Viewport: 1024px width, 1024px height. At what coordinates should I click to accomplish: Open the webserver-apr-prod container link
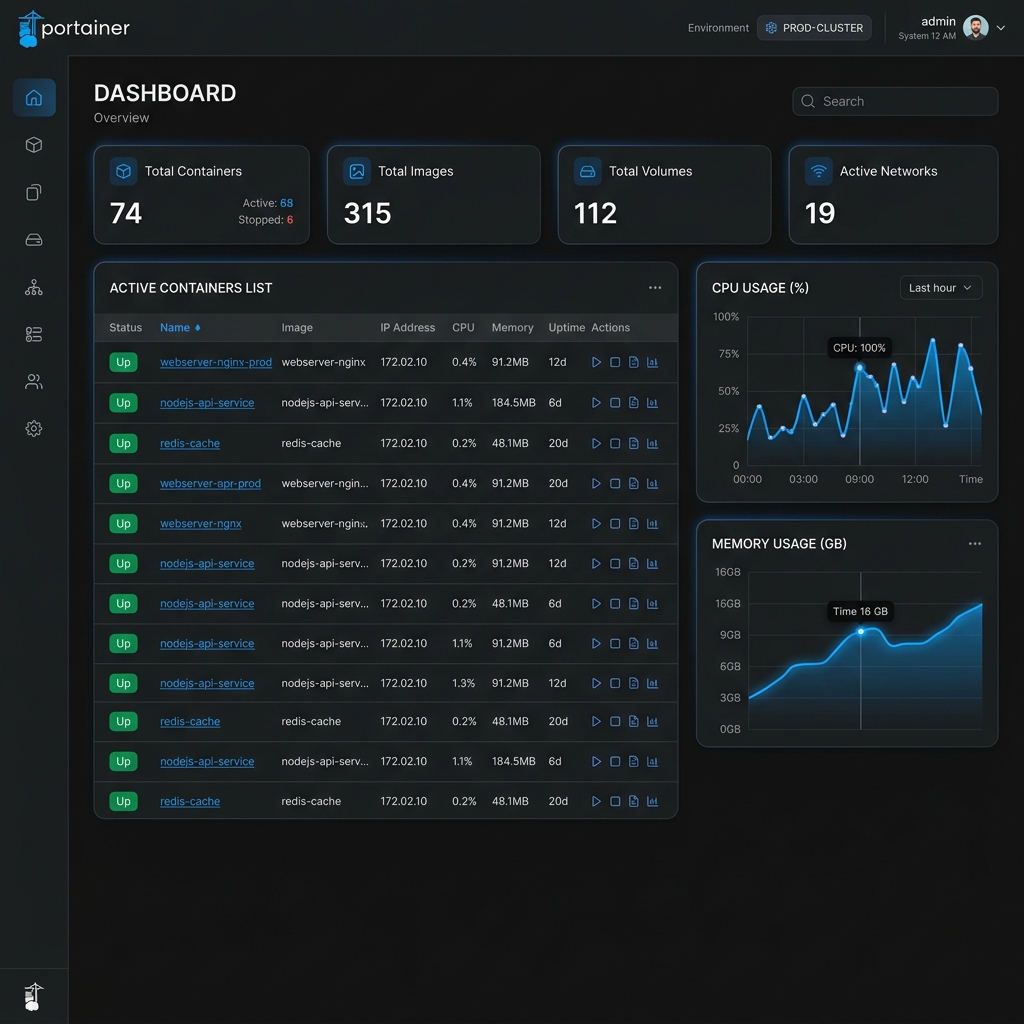click(210, 483)
